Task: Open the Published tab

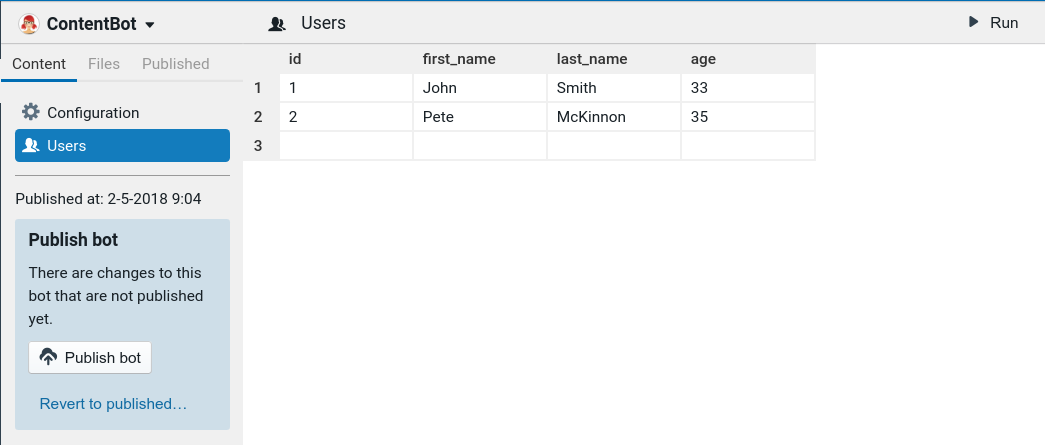Action: 176,64
